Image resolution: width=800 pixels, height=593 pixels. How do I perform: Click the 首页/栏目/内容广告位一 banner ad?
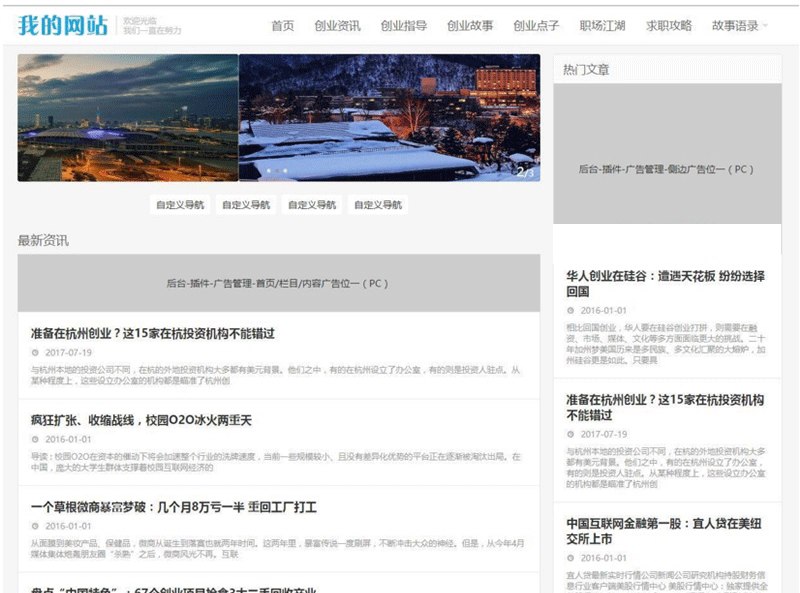pos(279,283)
